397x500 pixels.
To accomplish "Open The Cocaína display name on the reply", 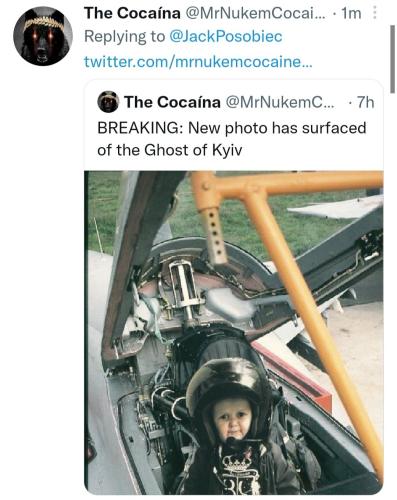I will (132, 13).
